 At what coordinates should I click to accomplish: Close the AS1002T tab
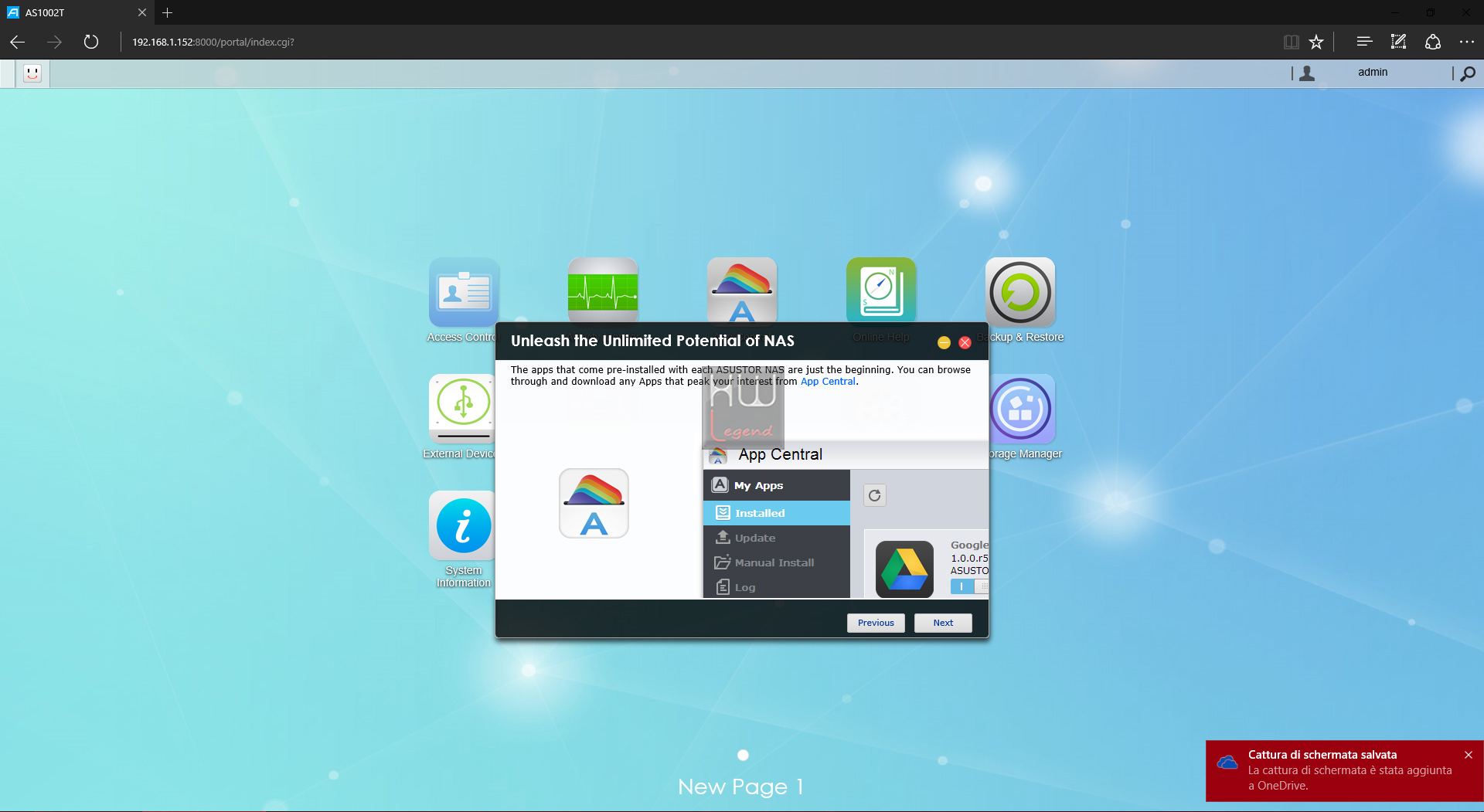(x=142, y=12)
